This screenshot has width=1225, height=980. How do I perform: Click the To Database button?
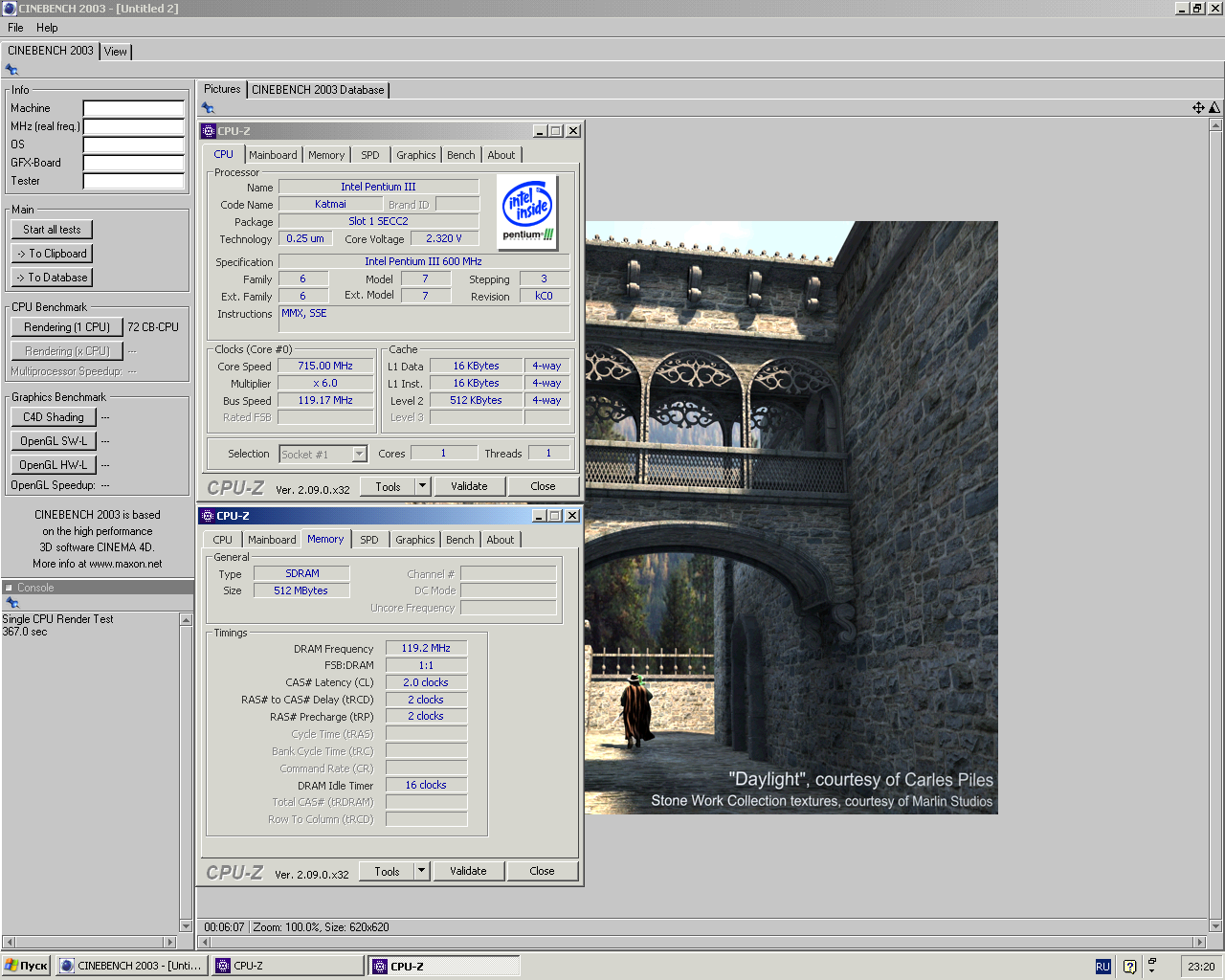[52, 278]
